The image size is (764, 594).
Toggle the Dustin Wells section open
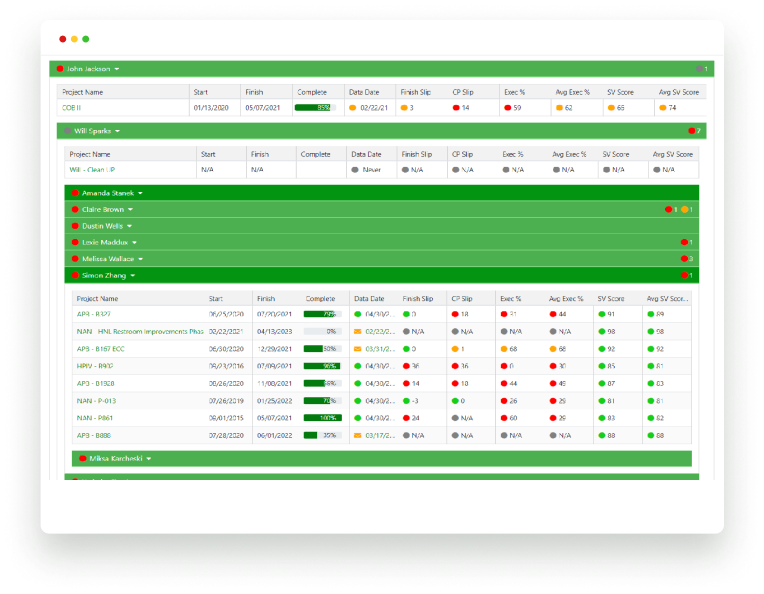pos(128,226)
